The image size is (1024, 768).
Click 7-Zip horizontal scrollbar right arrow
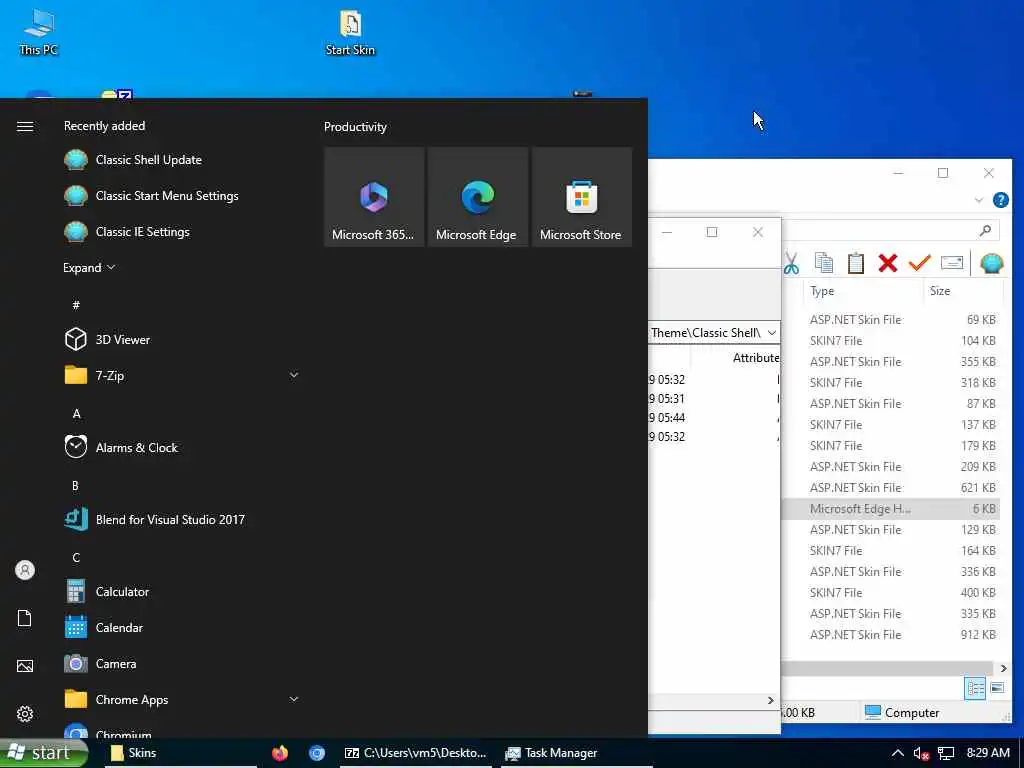[771, 701]
